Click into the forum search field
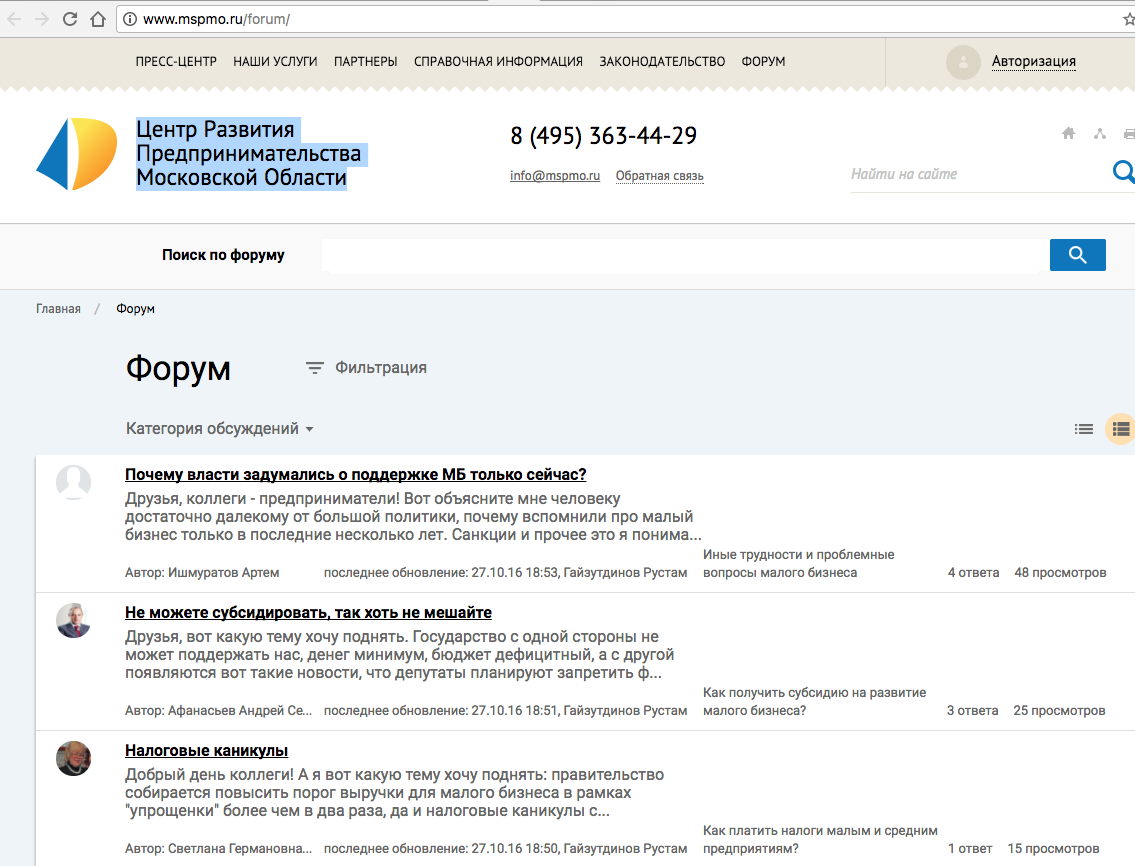 (680, 255)
